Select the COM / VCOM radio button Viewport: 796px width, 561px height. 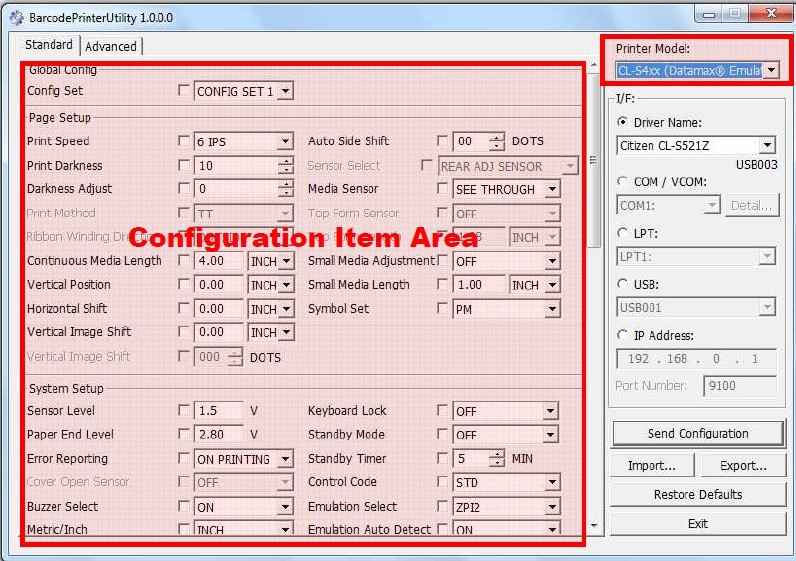tap(623, 182)
